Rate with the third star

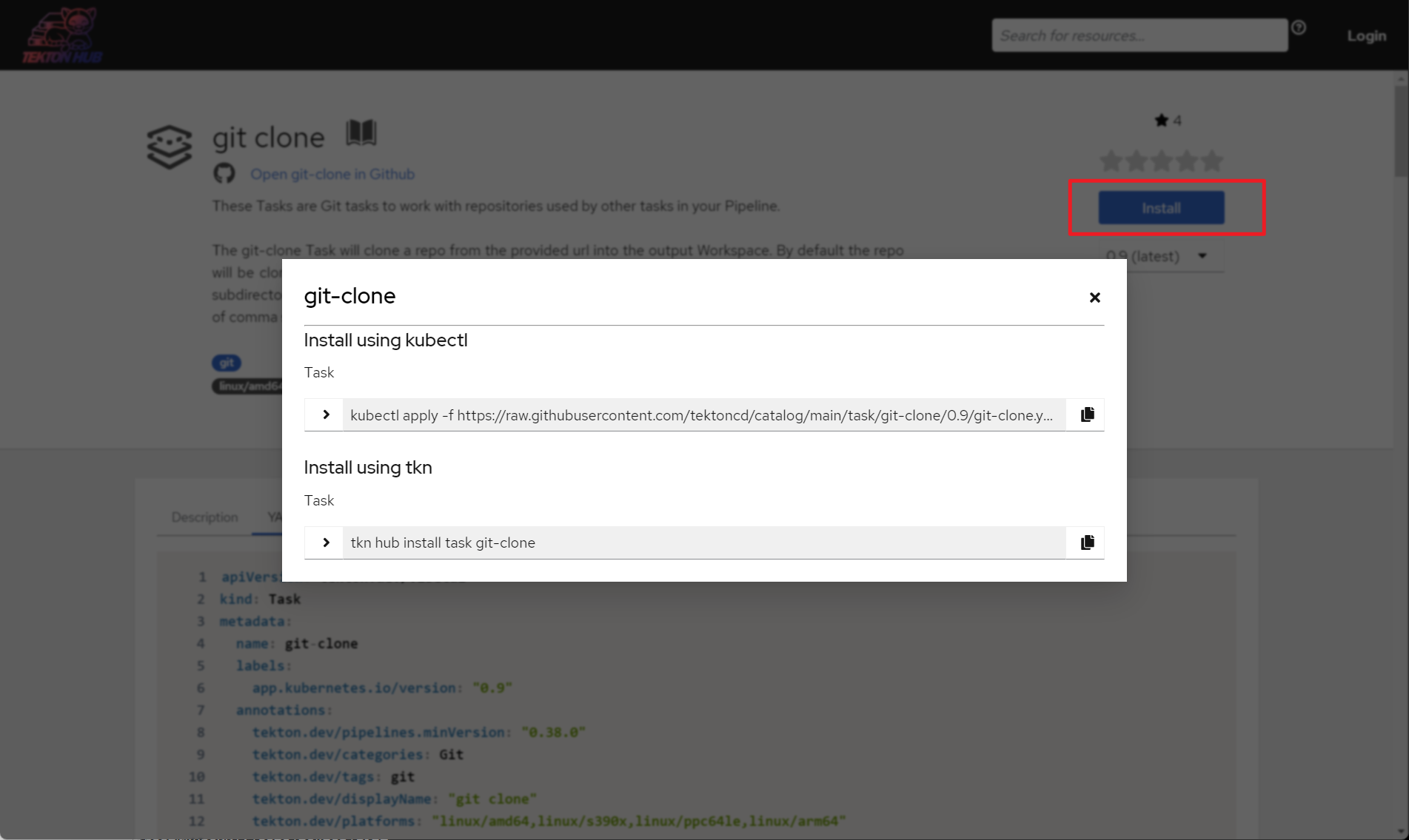pos(1161,161)
